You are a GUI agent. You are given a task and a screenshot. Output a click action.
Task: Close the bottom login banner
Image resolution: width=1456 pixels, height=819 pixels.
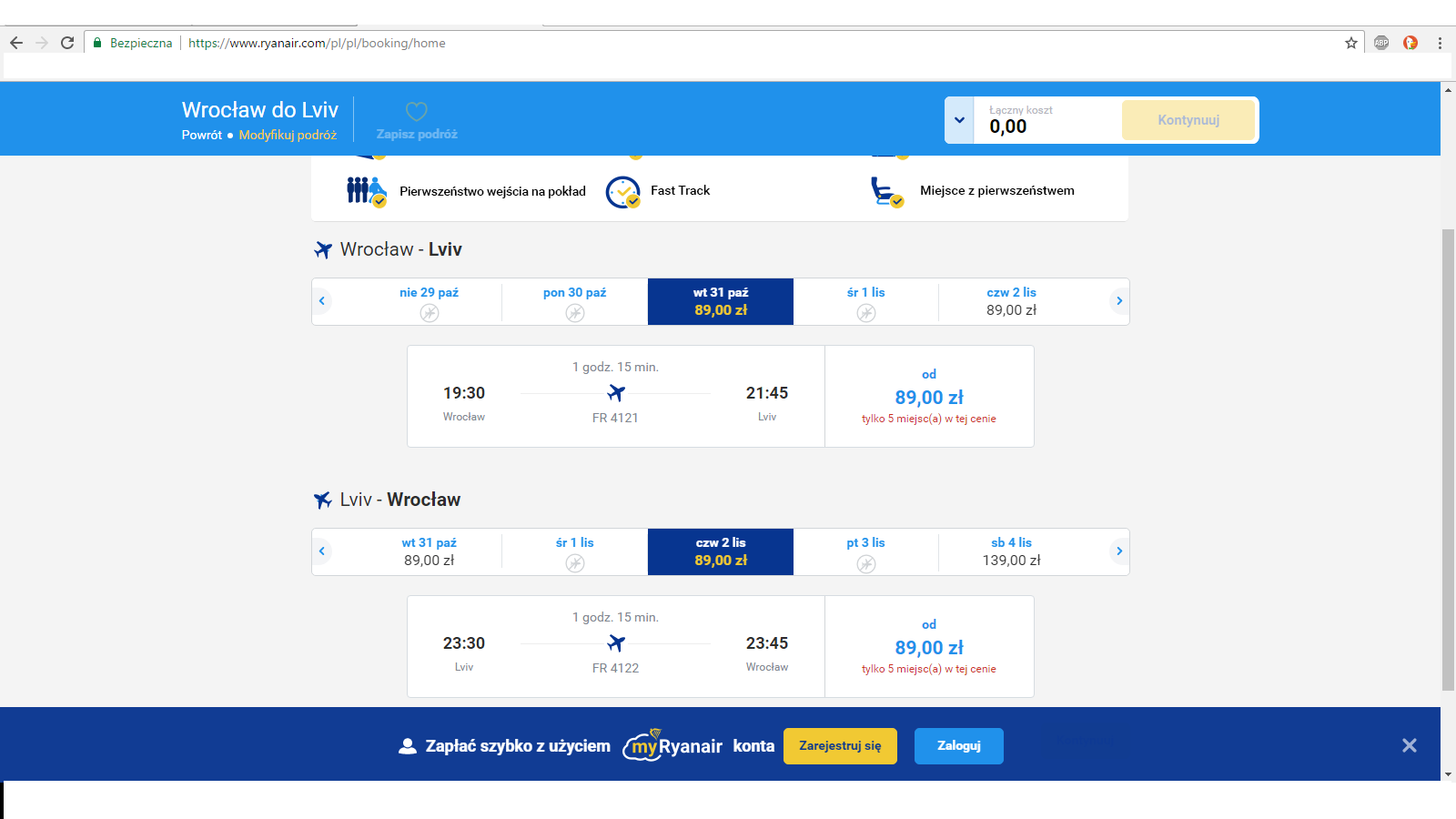[1410, 745]
